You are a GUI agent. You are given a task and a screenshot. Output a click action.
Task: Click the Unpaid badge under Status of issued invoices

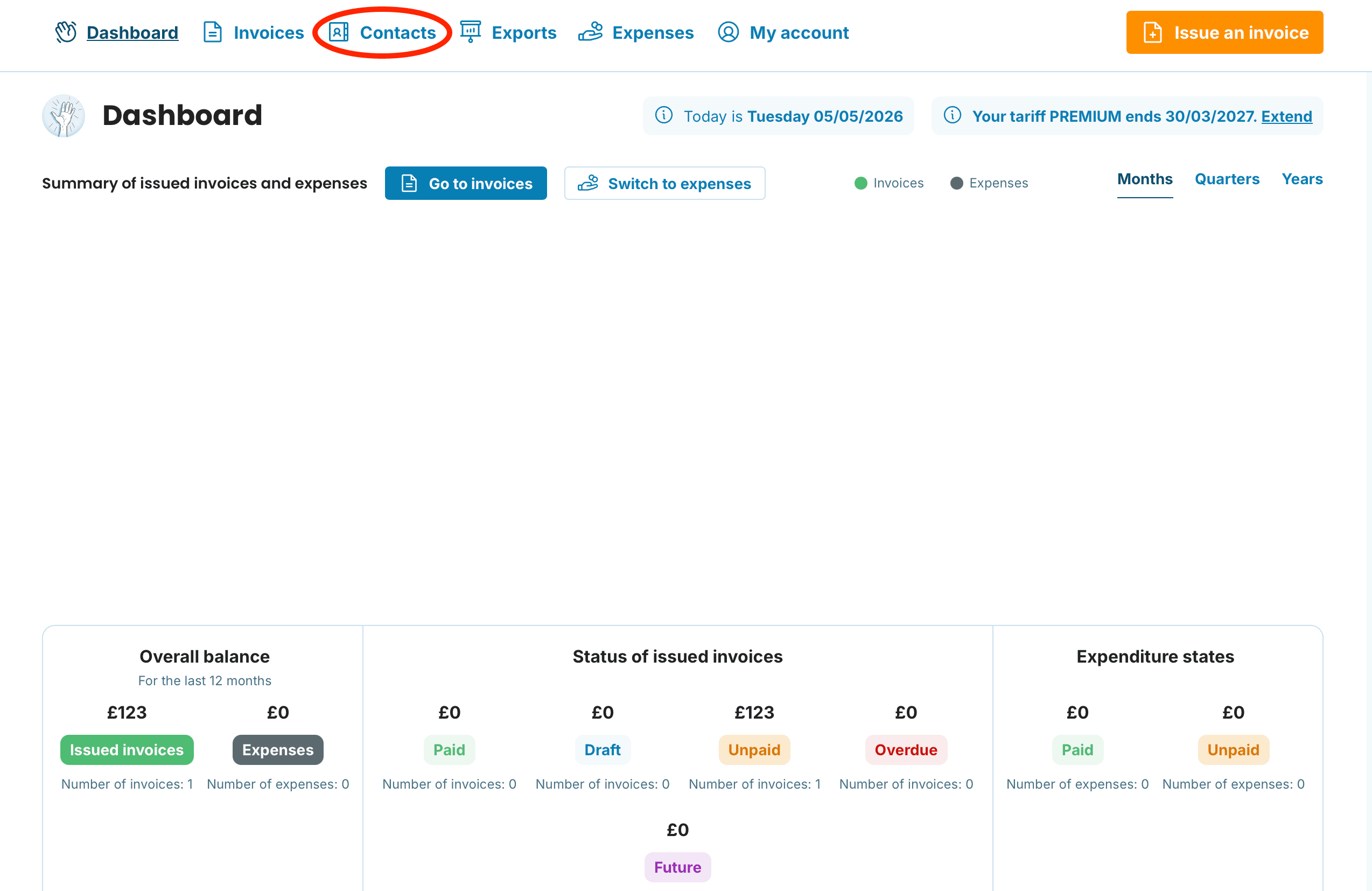point(754,750)
